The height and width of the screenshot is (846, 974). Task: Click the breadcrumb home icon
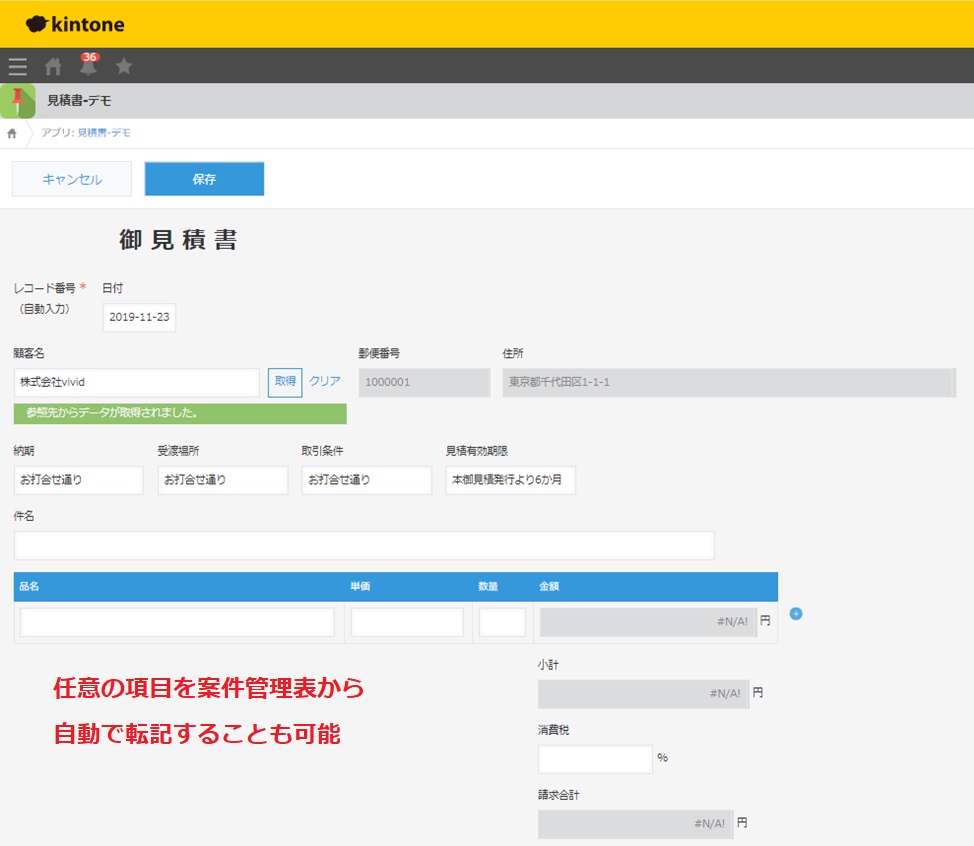(10, 132)
